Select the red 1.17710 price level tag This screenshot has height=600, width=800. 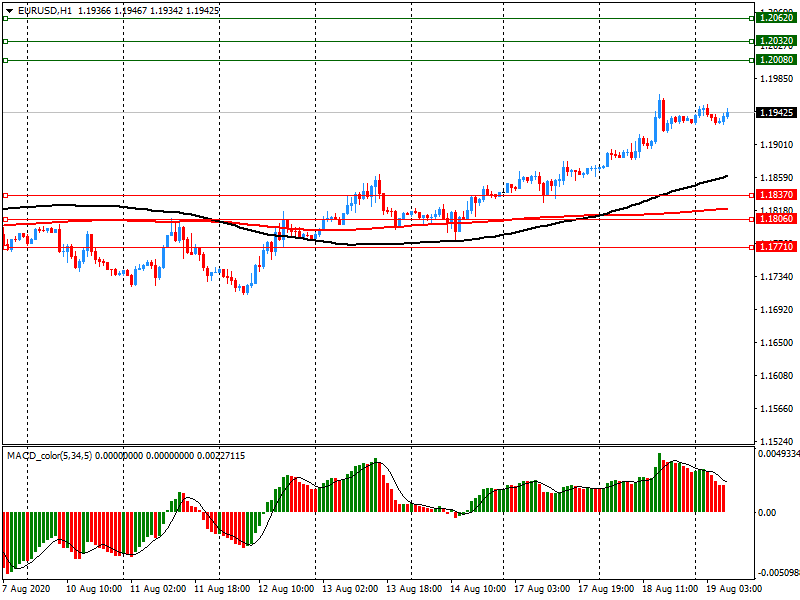coord(775,246)
